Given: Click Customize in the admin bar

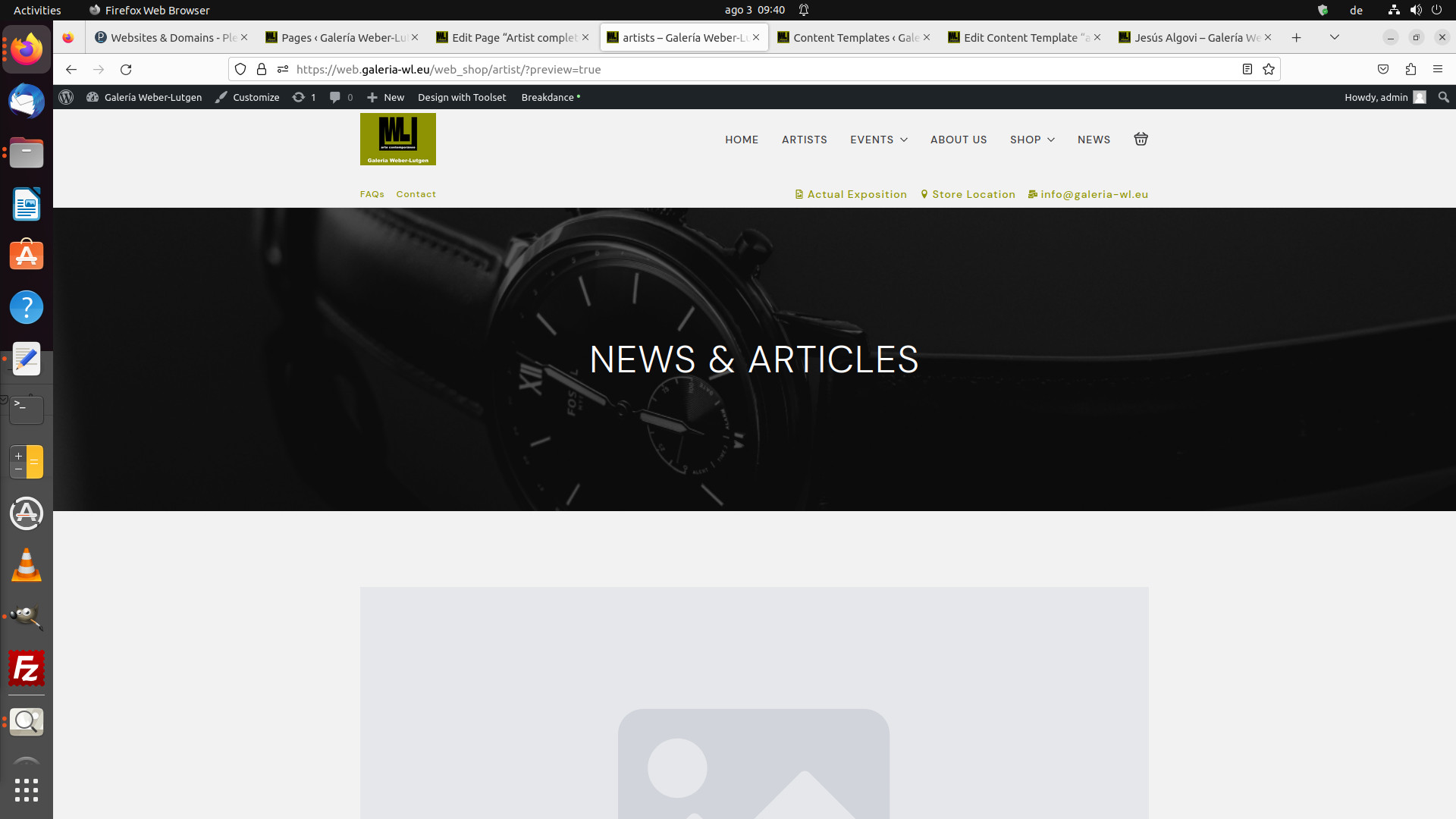Looking at the screenshot, I should 247,97.
